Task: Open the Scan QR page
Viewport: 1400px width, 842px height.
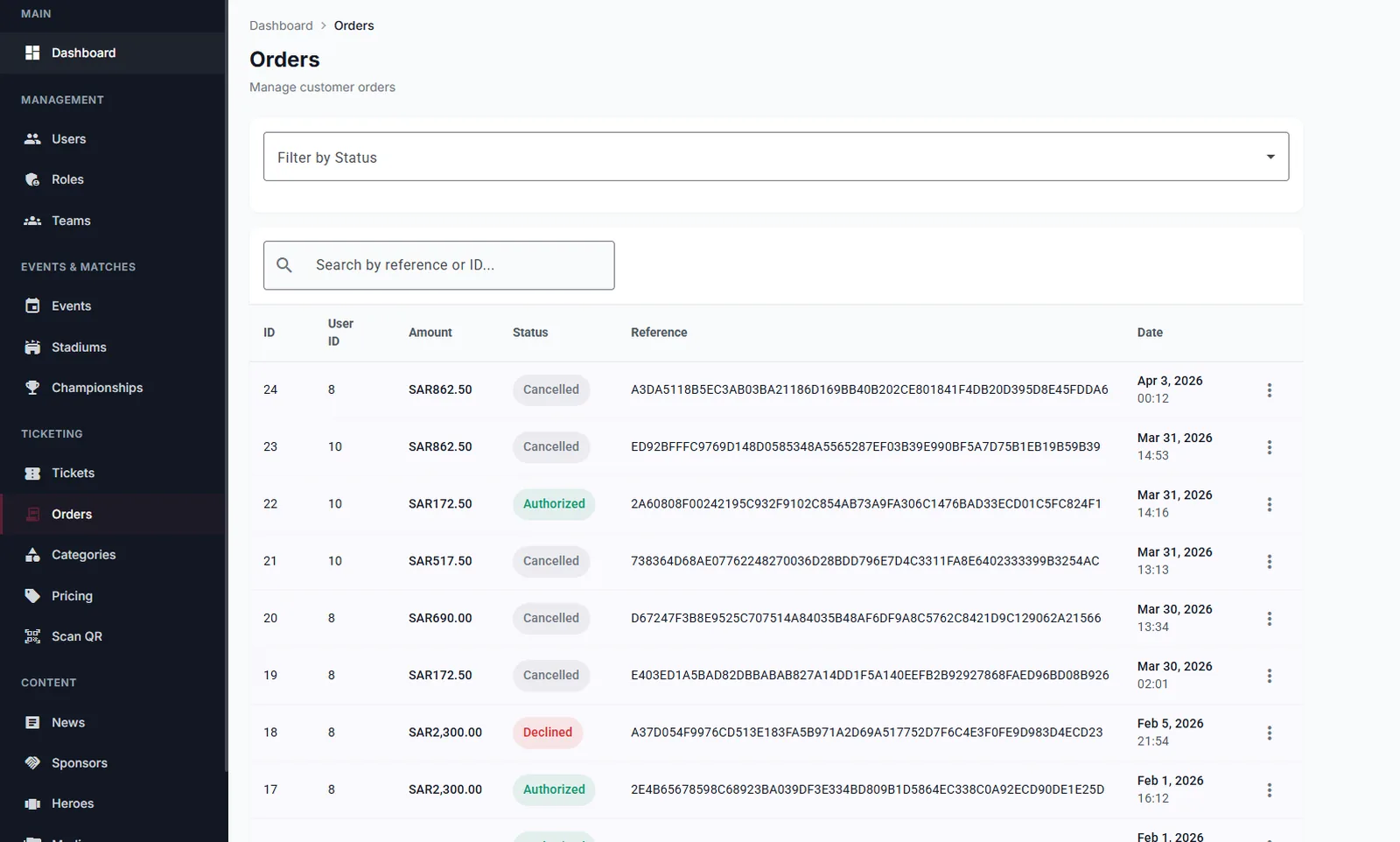Action: pyautogui.click(x=114, y=636)
